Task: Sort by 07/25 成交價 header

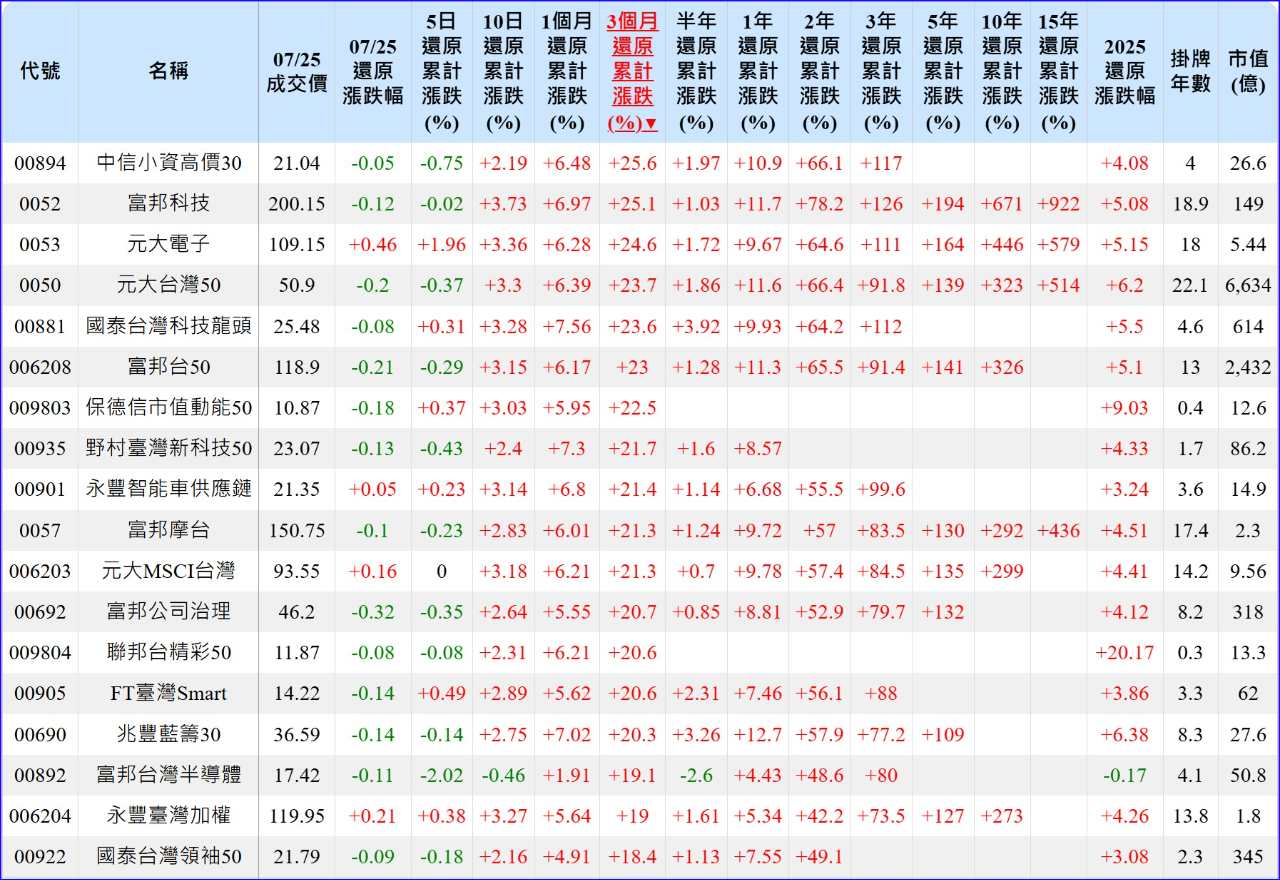Action: point(296,72)
